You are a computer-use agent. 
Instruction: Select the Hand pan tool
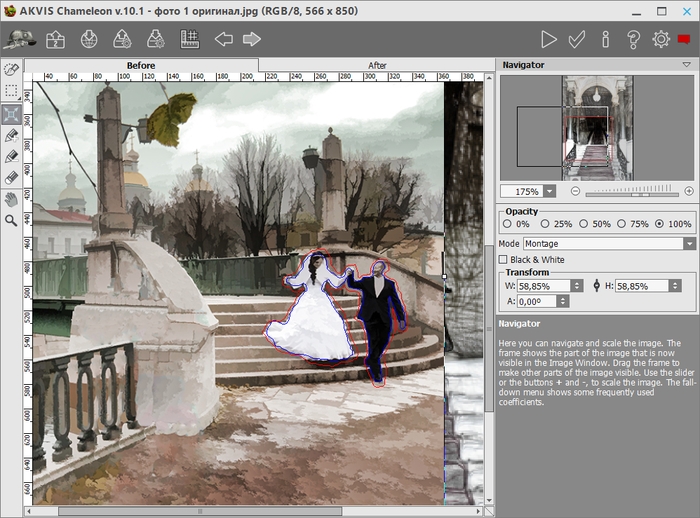(11, 199)
